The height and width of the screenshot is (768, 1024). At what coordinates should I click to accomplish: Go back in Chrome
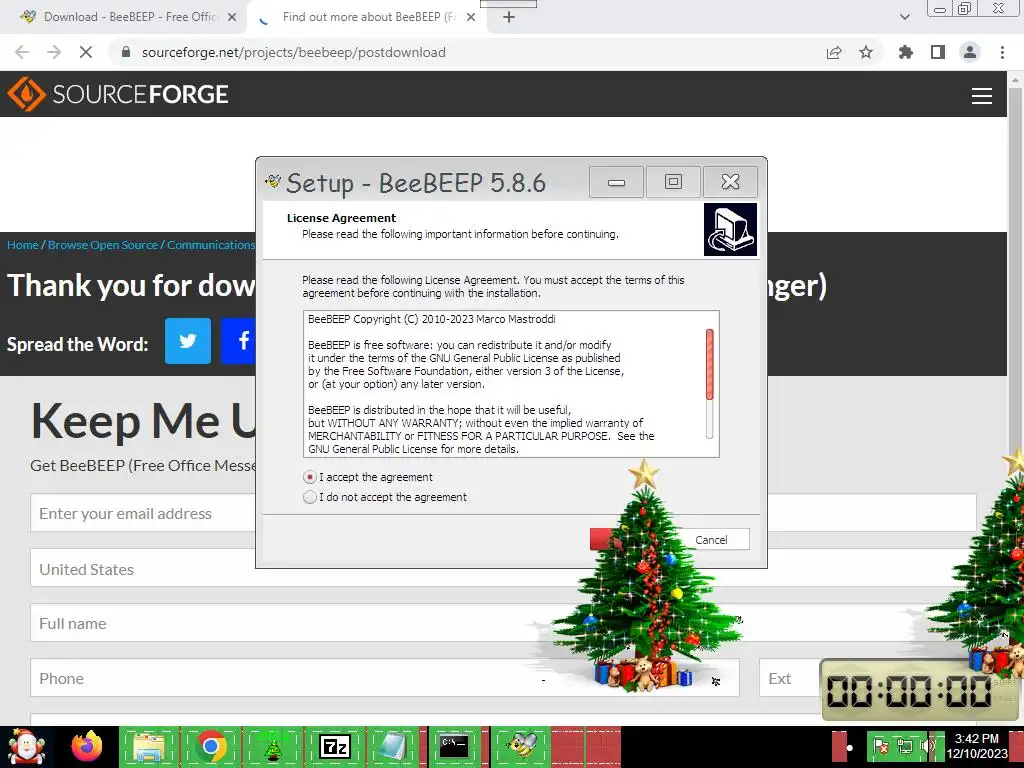[22, 52]
